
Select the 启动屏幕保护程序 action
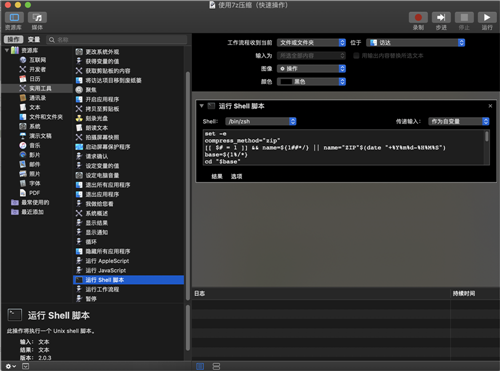103,147
